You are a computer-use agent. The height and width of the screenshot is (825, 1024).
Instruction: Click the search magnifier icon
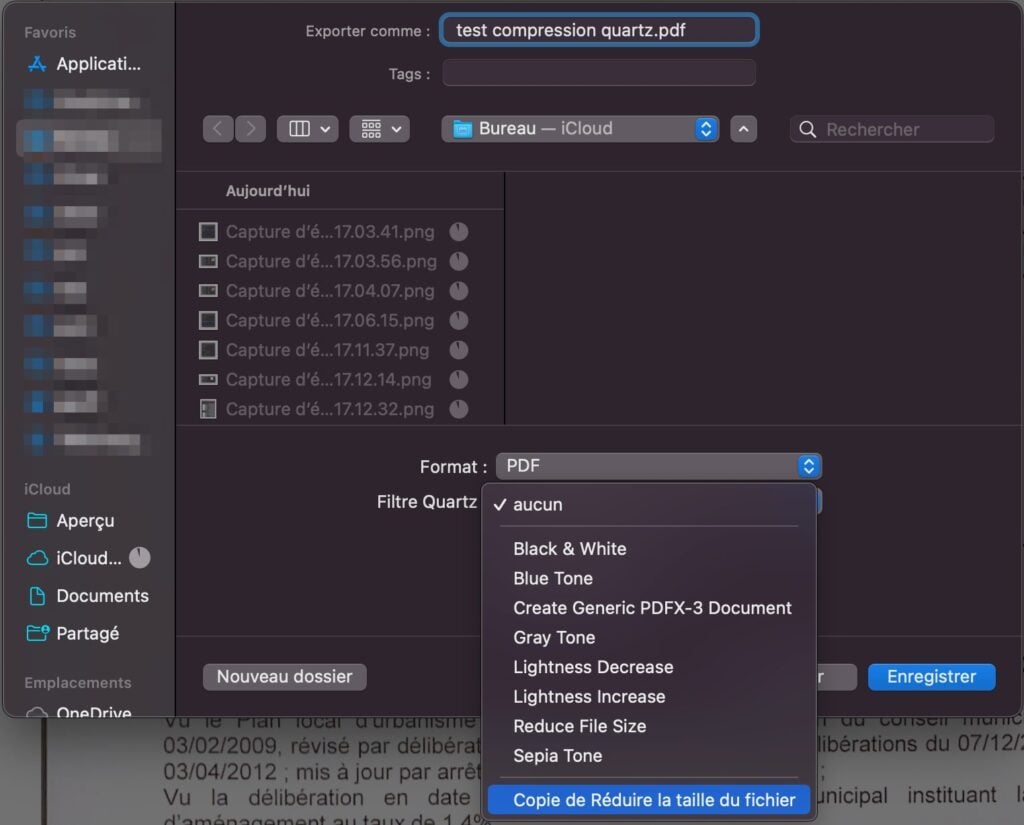coord(807,129)
